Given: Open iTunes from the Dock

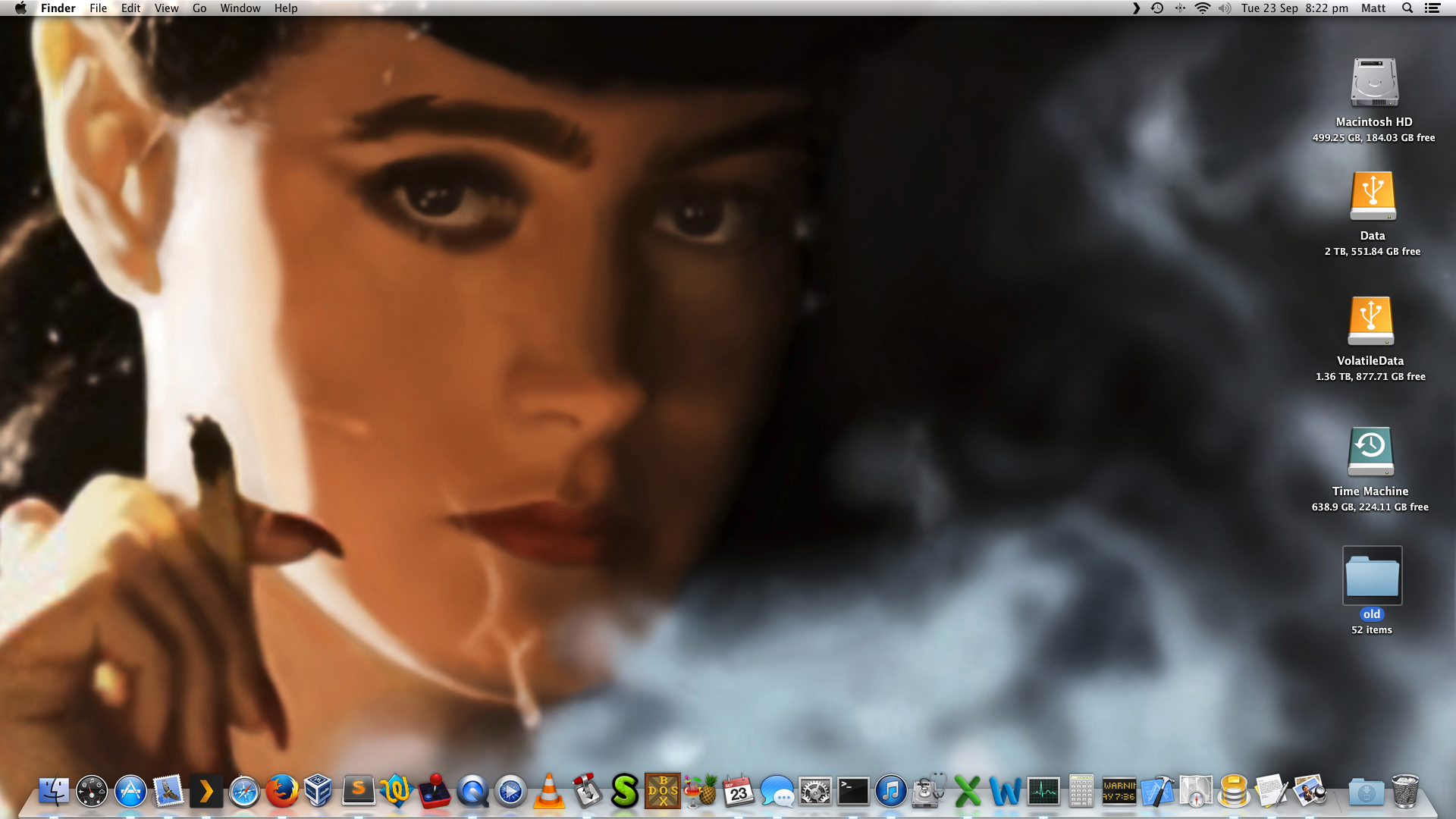Looking at the screenshot, I should (891, 792).
